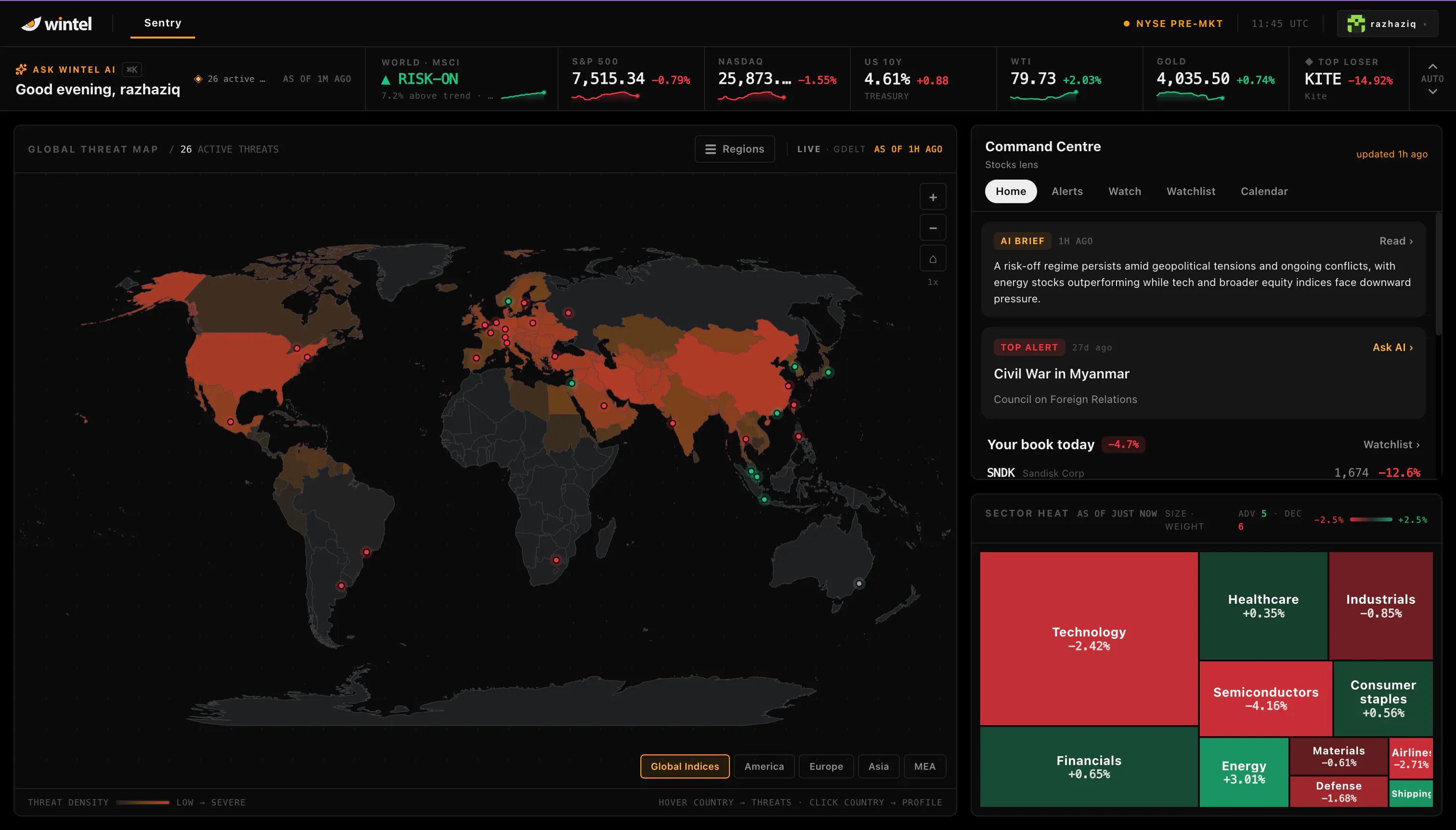Click the AI BRIEF badge

1022,241
